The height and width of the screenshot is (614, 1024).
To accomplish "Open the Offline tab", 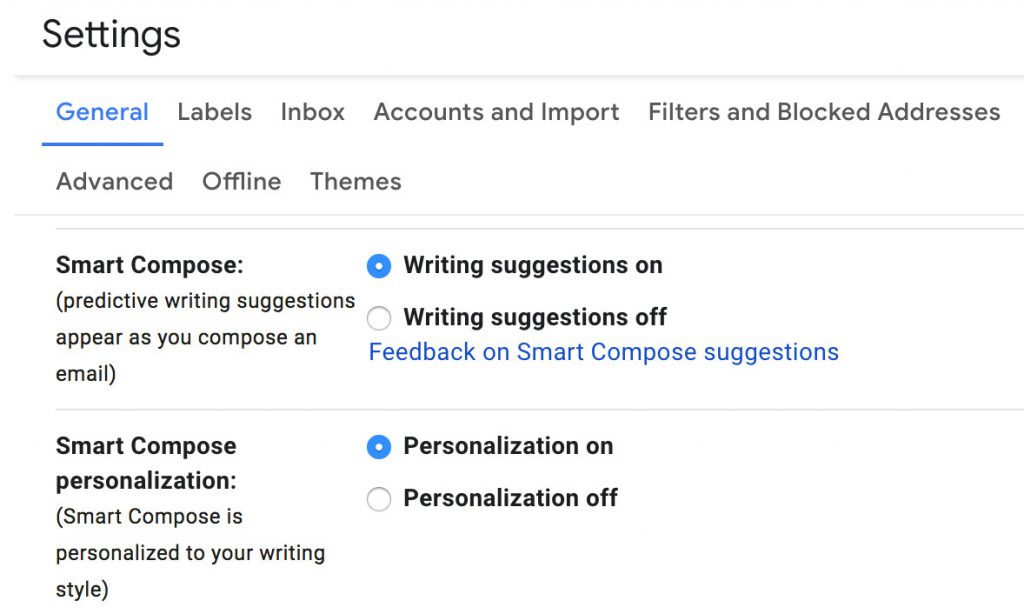I will tap(241, 181).
